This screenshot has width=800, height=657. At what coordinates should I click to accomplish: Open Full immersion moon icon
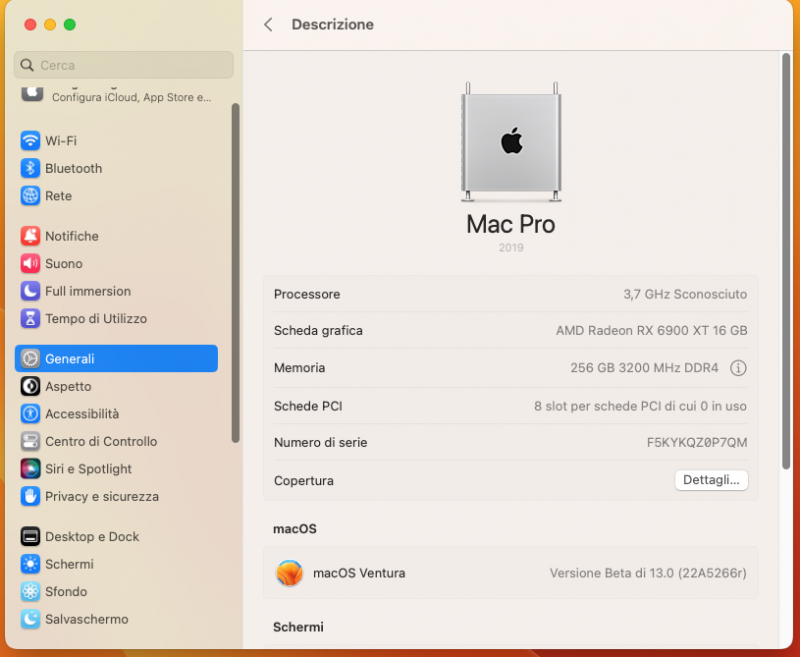[31, 291]
